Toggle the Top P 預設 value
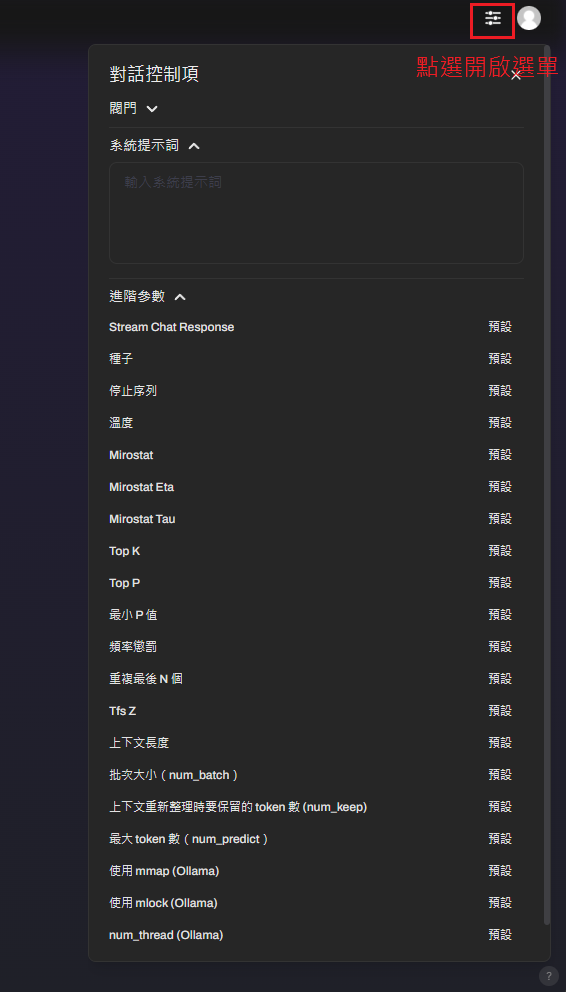Viewport: 566px width, 992px height. [500, 583]
